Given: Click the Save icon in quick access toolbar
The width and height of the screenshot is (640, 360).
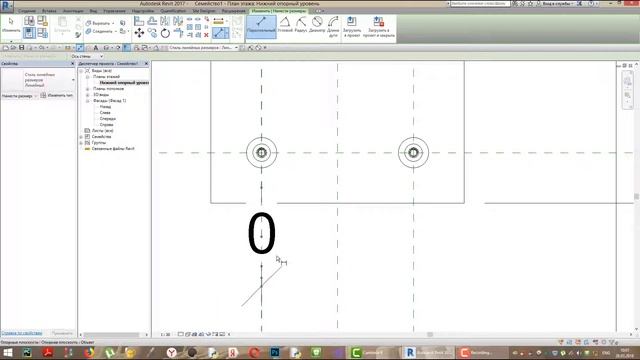Looking at the screenshot, I should 22,48.
